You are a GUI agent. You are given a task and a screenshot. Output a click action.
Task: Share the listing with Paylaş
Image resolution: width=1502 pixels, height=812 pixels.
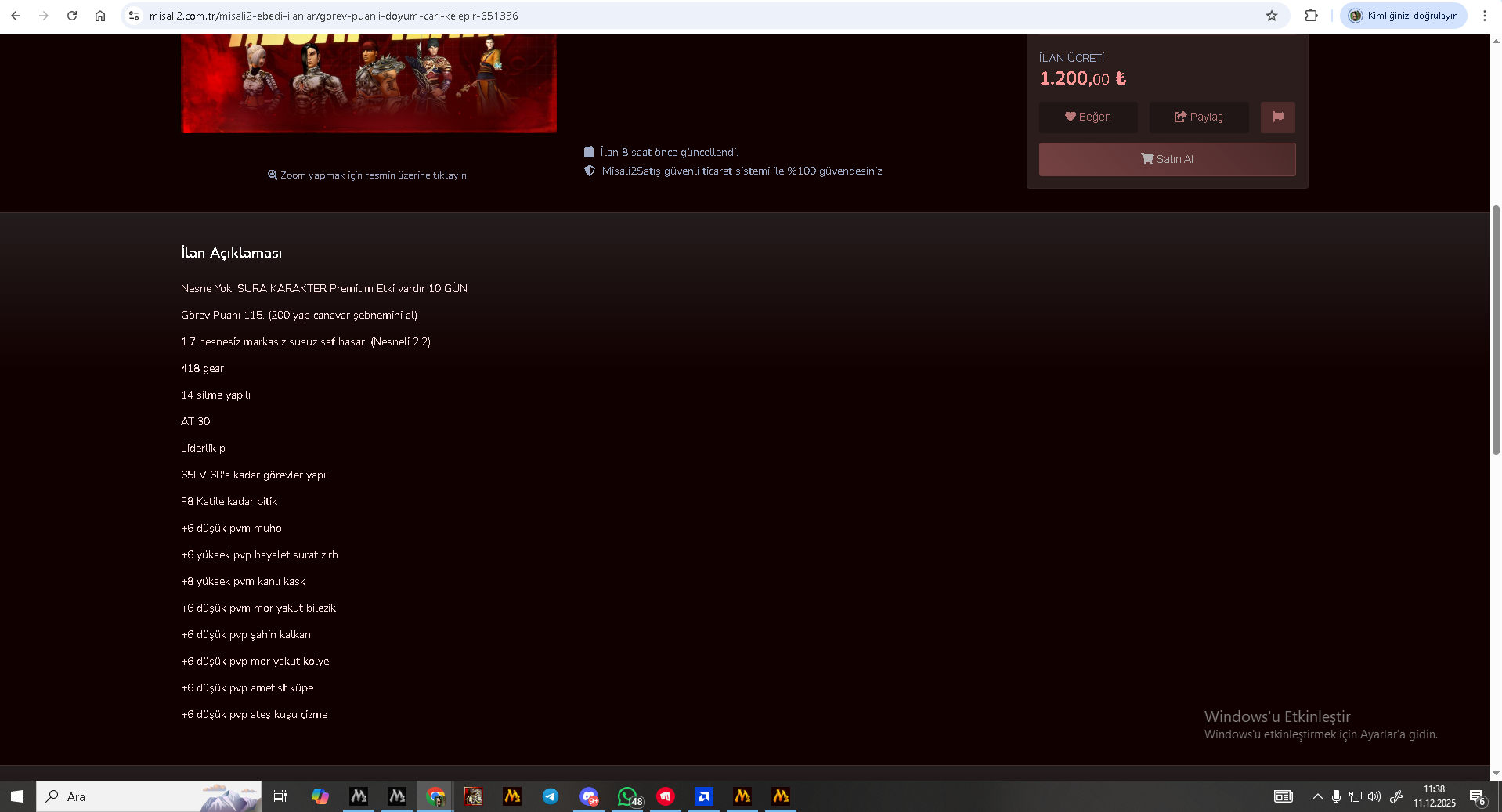click(1199, 117)
